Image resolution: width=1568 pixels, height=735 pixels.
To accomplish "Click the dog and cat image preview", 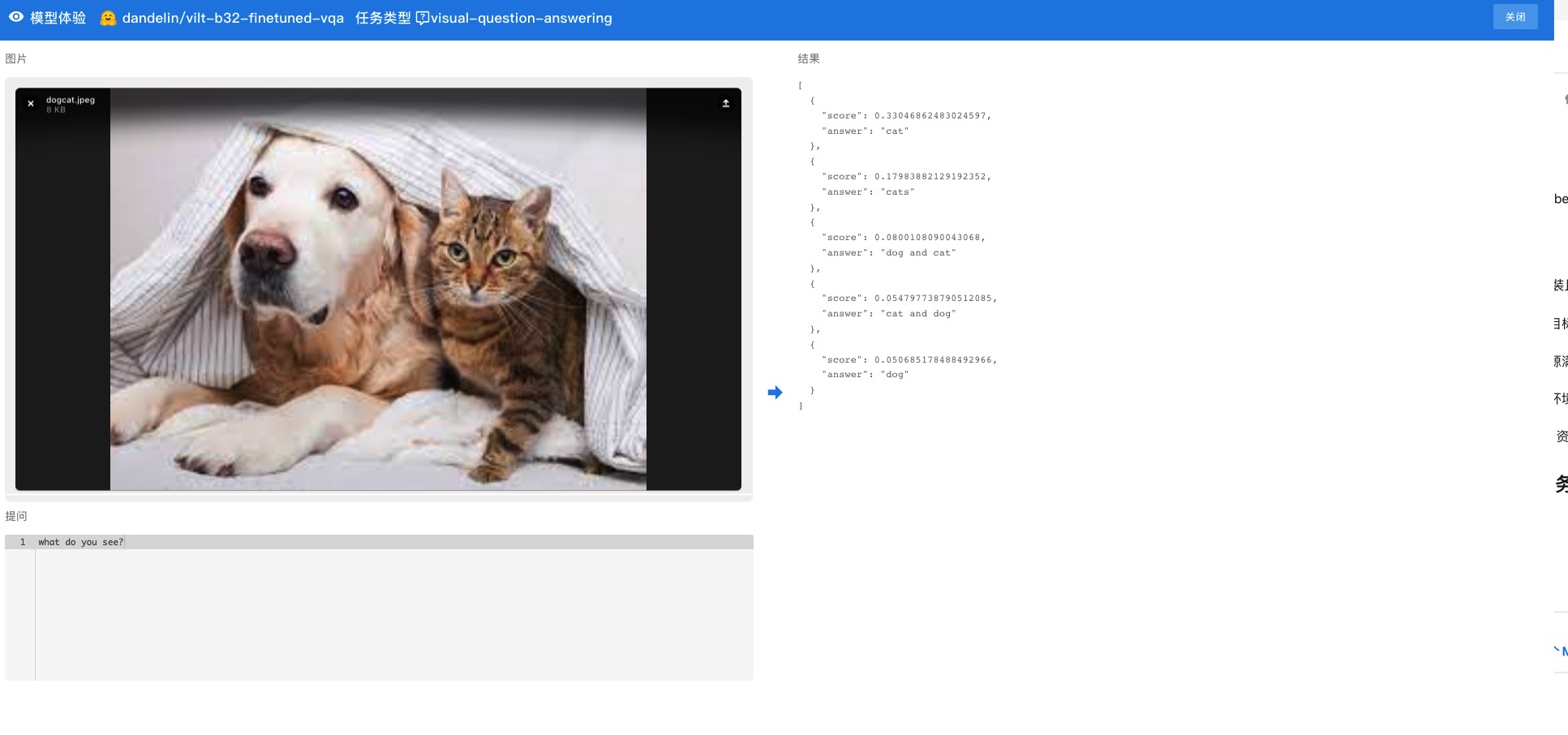I will 378,289.
